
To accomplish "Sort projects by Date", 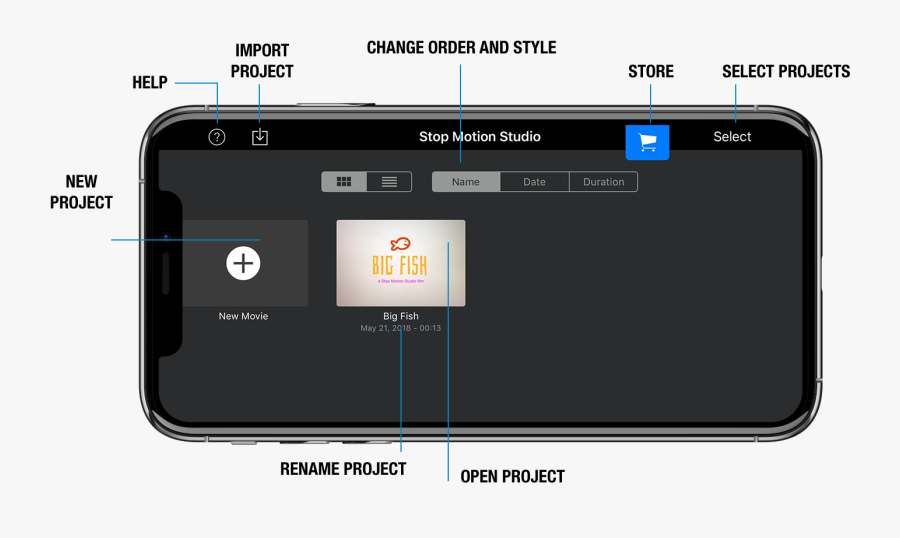I will pos(534,182).
